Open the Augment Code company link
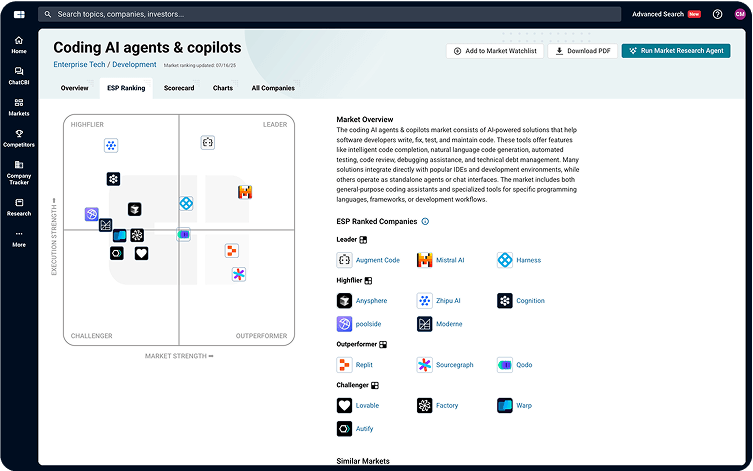Image resolution: width=753 pixels, height=471 pixels. tap(378, 260)
